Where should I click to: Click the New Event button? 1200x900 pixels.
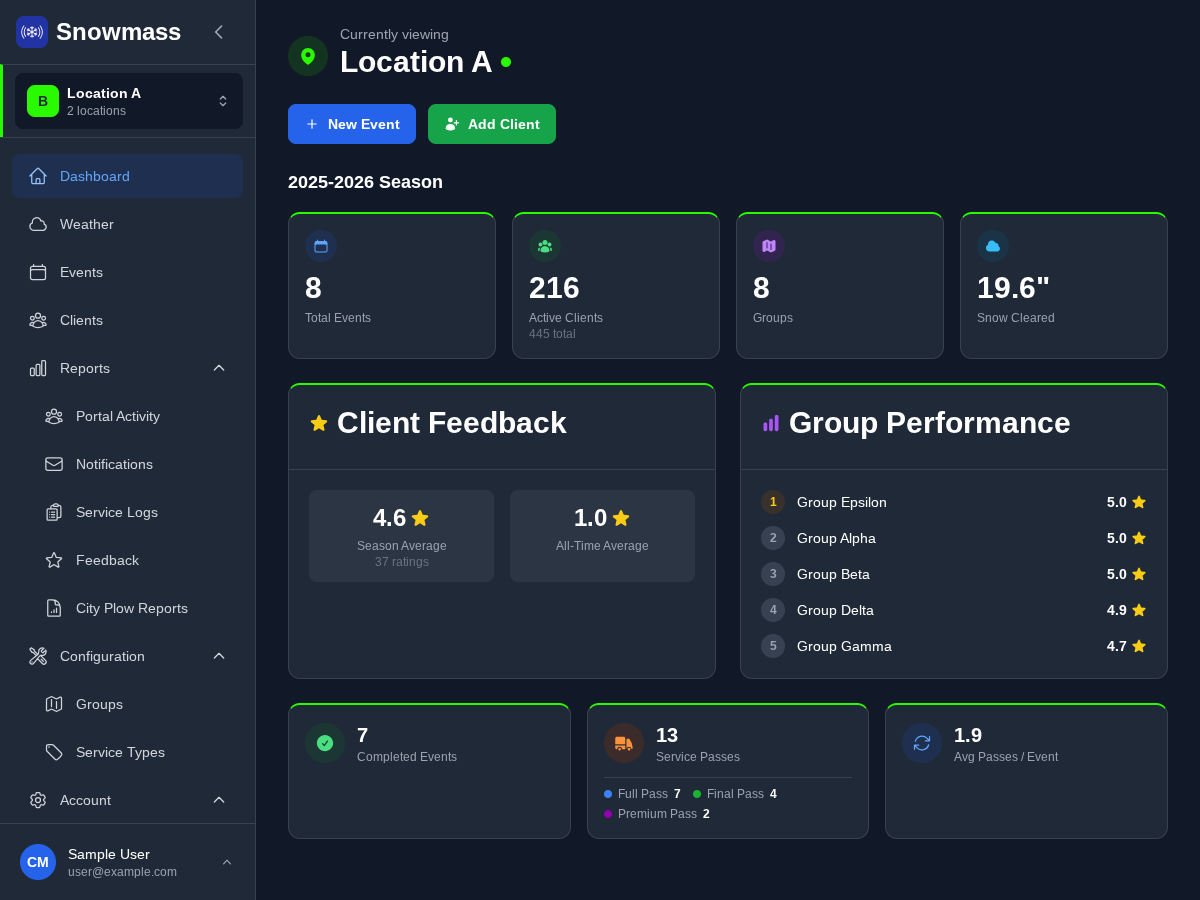[x=352, y=124]
